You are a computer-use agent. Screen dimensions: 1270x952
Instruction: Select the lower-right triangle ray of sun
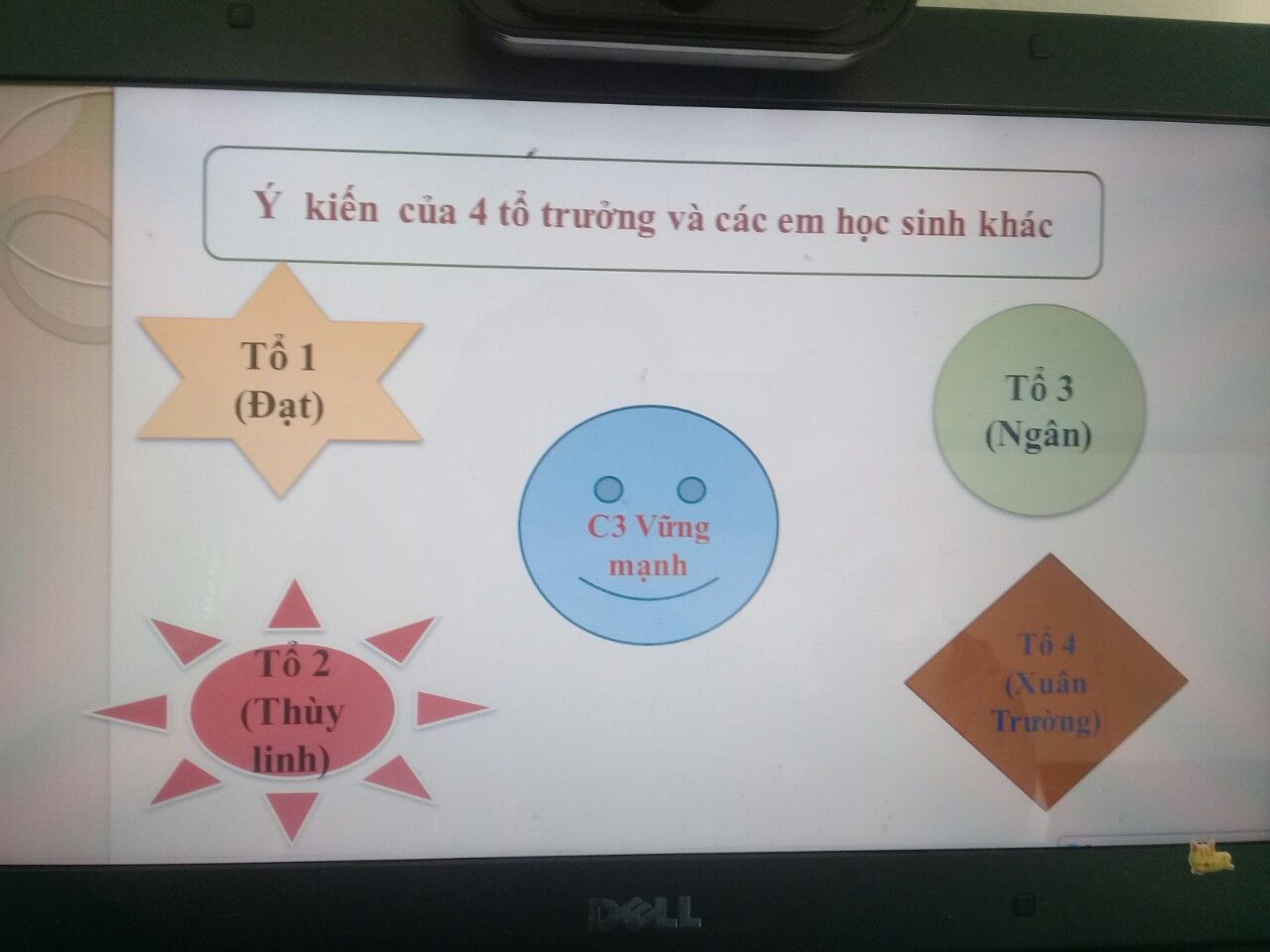click(402, 776)
